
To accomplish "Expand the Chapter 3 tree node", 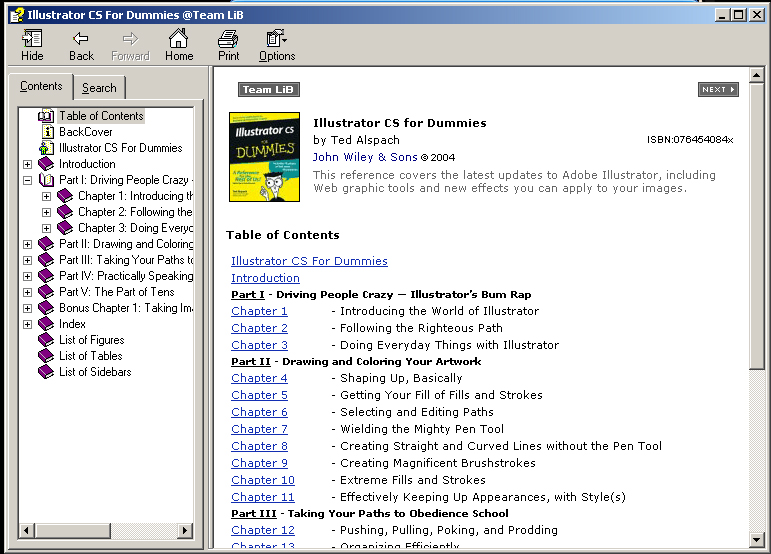I will pyautogui.click(x=46, y=229).
